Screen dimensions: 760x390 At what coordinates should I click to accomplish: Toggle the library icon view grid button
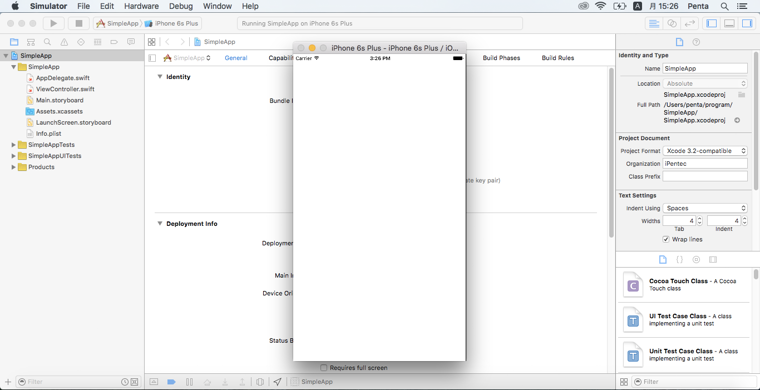(624, 382)
